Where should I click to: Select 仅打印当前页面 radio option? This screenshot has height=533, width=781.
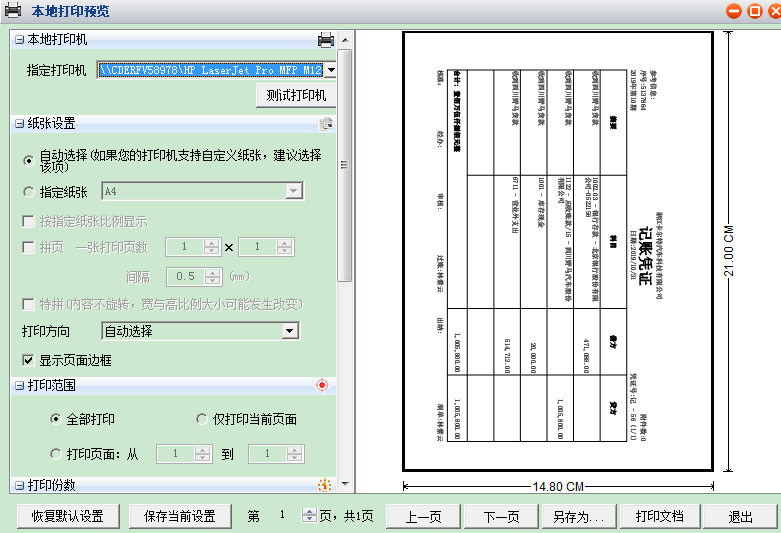(202, 419)
